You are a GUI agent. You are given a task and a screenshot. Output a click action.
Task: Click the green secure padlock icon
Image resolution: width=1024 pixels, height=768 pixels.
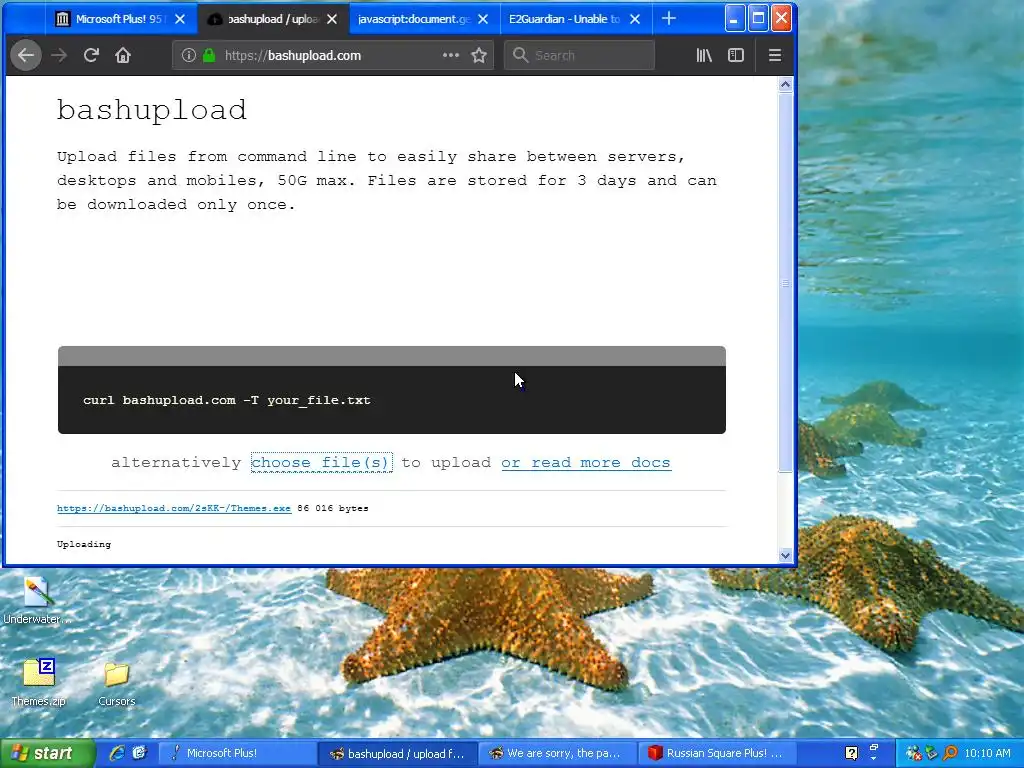[x=209, y=56]
